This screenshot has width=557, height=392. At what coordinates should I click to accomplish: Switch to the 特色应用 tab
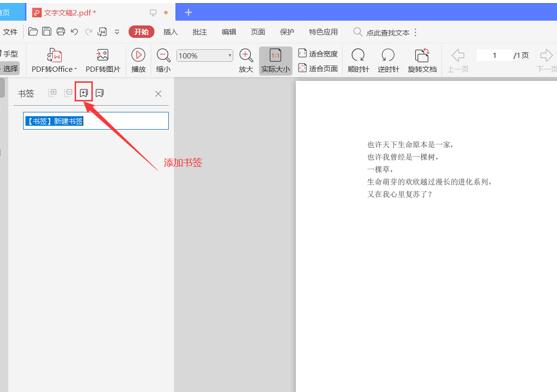[323, 32]
